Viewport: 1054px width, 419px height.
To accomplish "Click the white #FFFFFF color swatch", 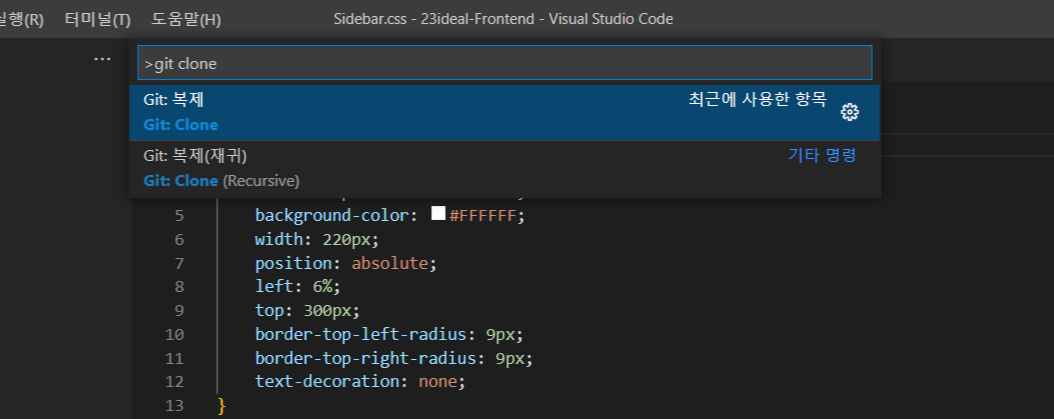I will pyautogui.click(x=438, y=214).
